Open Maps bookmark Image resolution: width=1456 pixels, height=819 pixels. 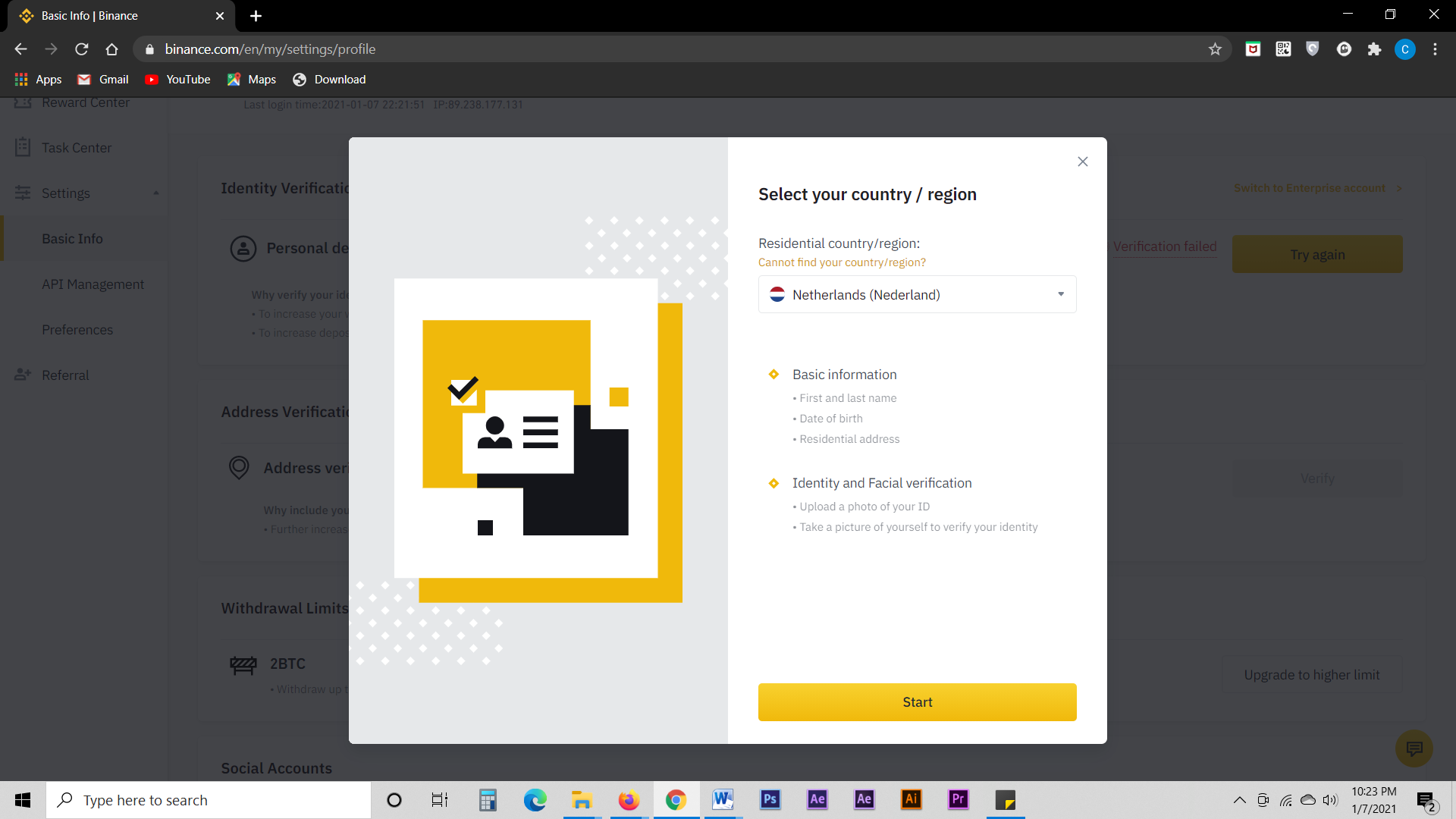pyautogui.click(x=252, y=80)
